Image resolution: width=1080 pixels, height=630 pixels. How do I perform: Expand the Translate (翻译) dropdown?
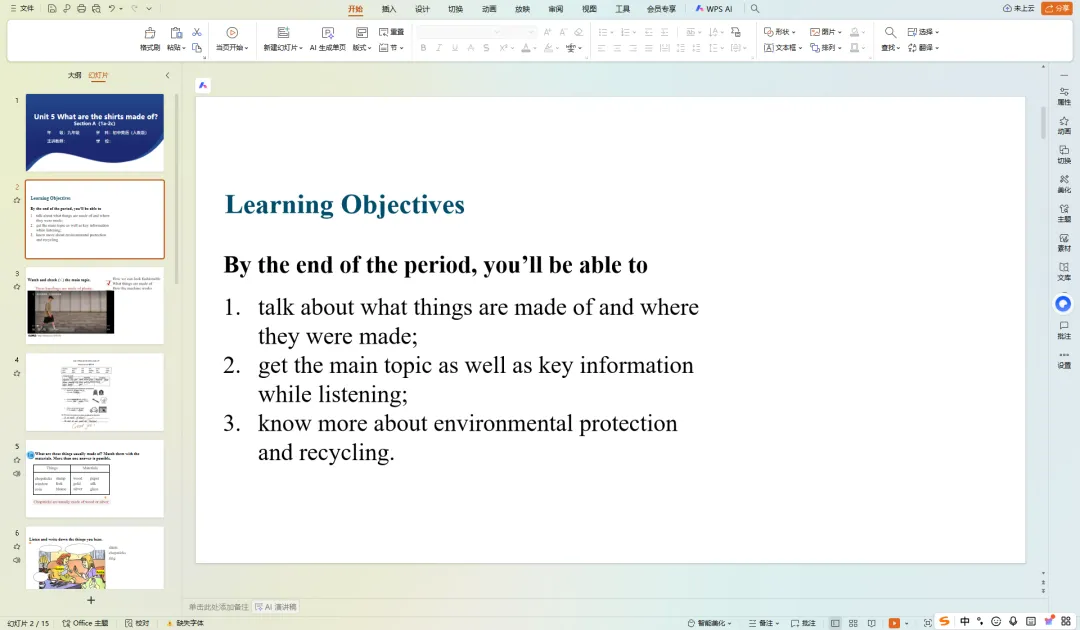(924, 48)
